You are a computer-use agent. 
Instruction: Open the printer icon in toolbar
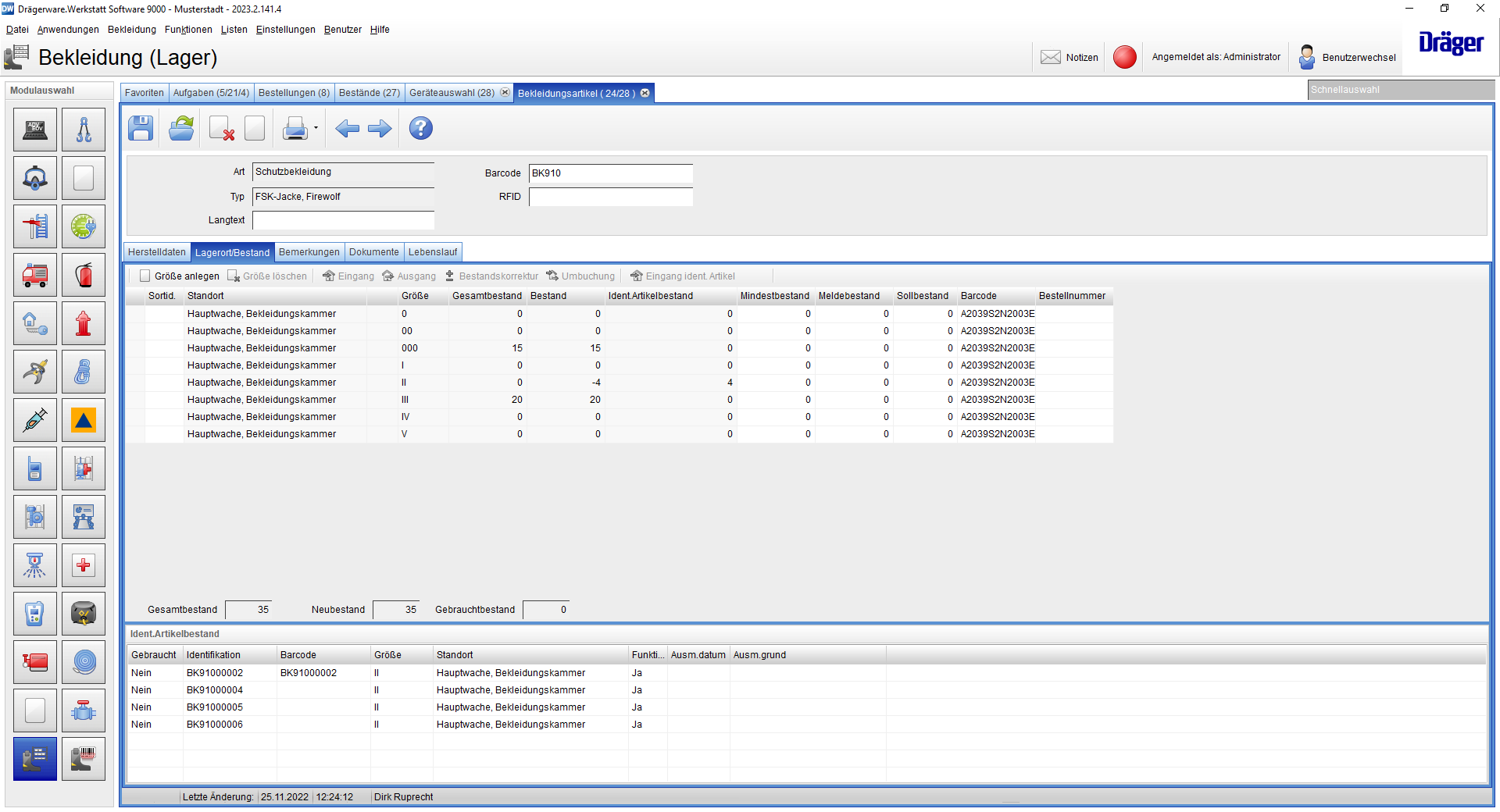point(295,128)
